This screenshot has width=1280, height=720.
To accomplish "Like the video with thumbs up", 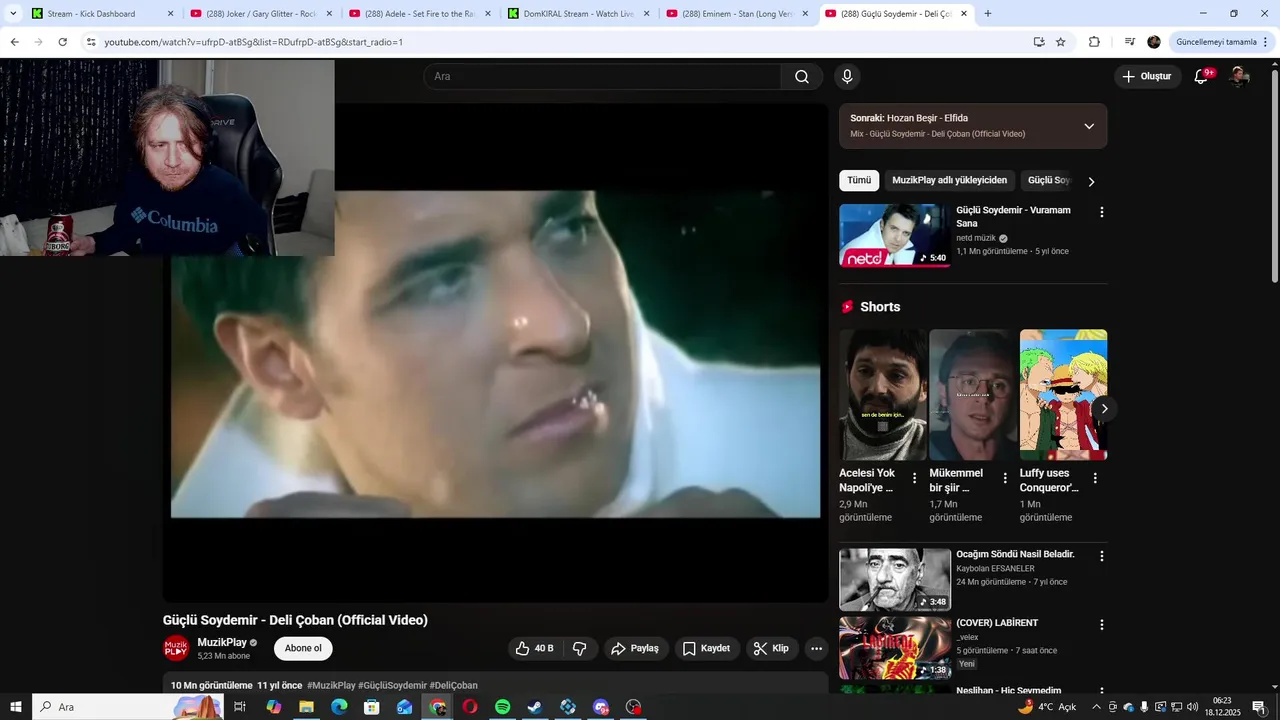I will [x=535, y=648].
